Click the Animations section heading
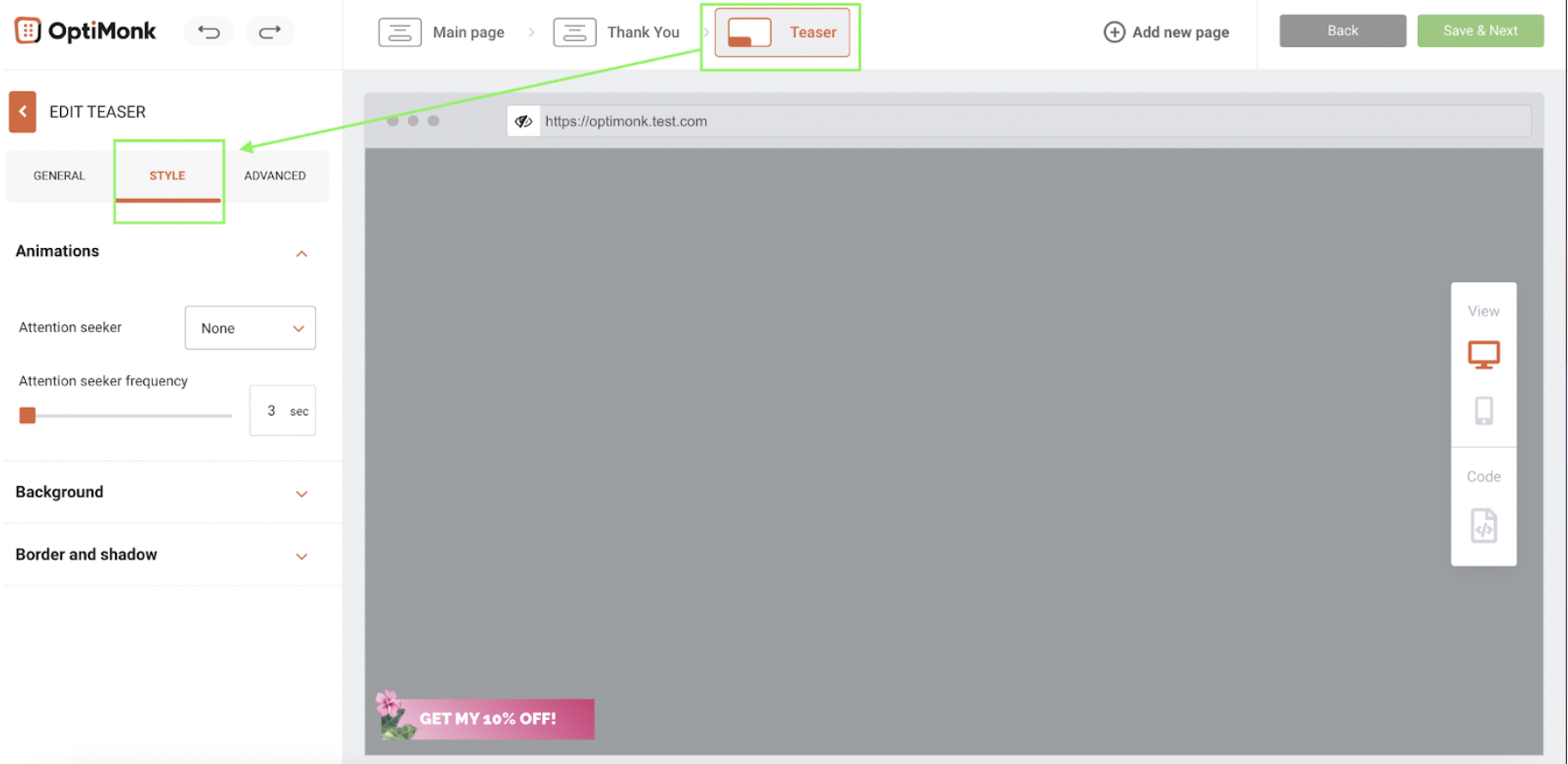This screenshot has height=764, width=1568. pos(58,251)
